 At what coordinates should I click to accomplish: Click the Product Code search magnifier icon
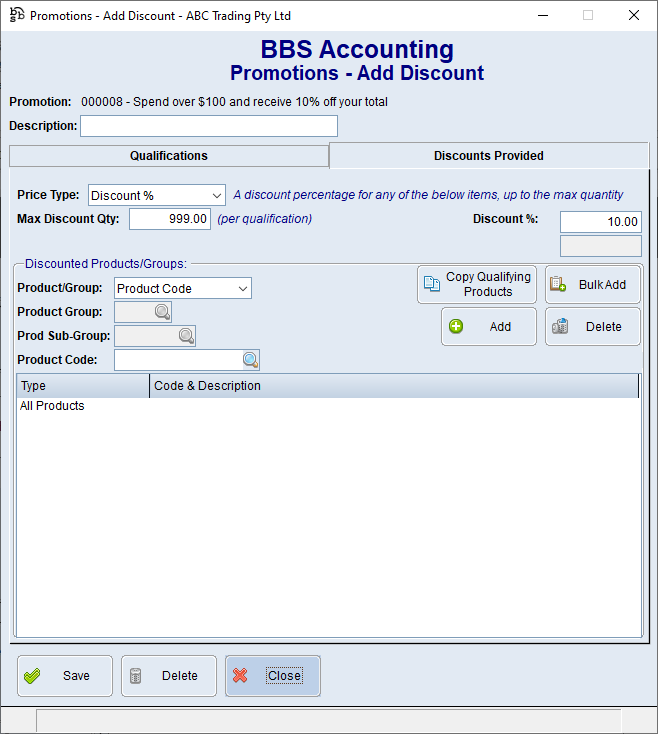(x=250, y=360)
